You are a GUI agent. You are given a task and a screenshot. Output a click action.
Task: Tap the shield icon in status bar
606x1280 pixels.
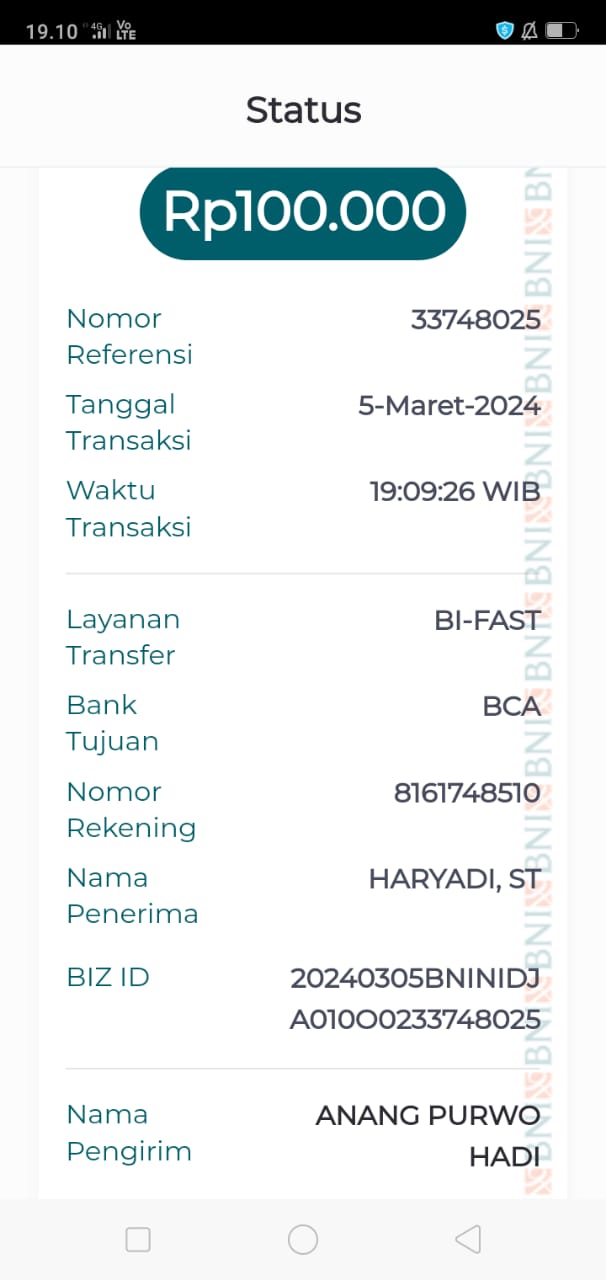point(505,30)
